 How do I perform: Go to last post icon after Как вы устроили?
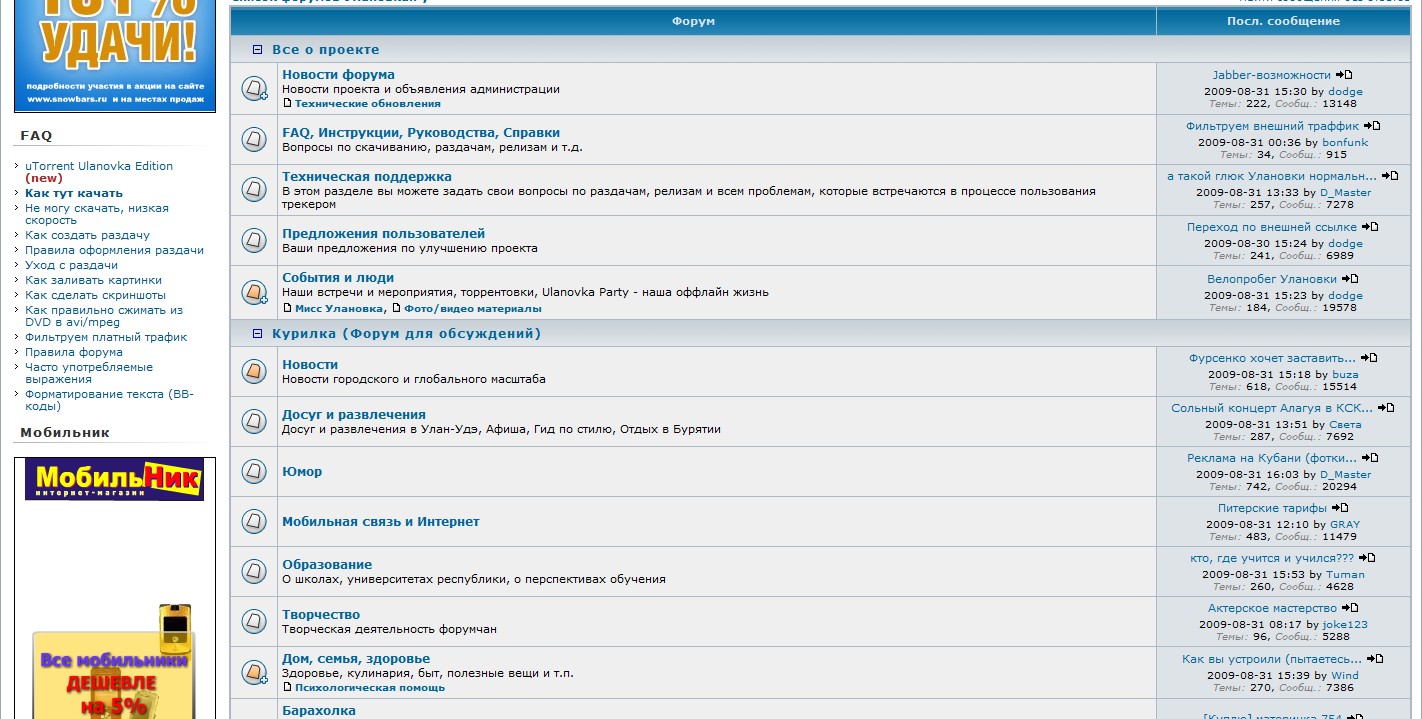click(x=1375, y=659)
